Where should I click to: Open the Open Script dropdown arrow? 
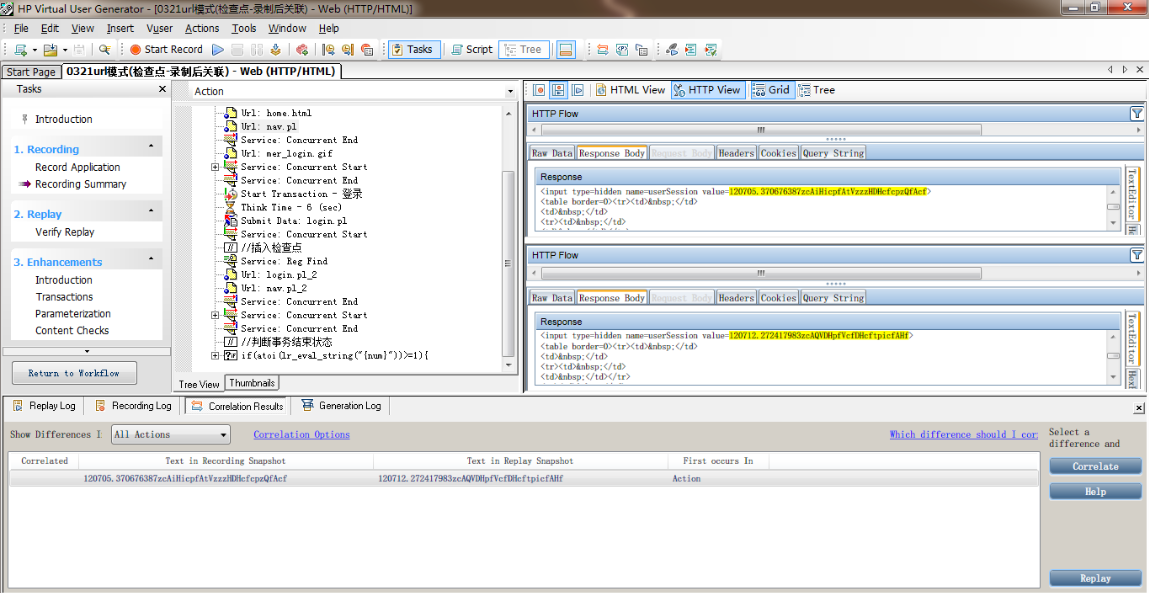[x=64, y=50]
